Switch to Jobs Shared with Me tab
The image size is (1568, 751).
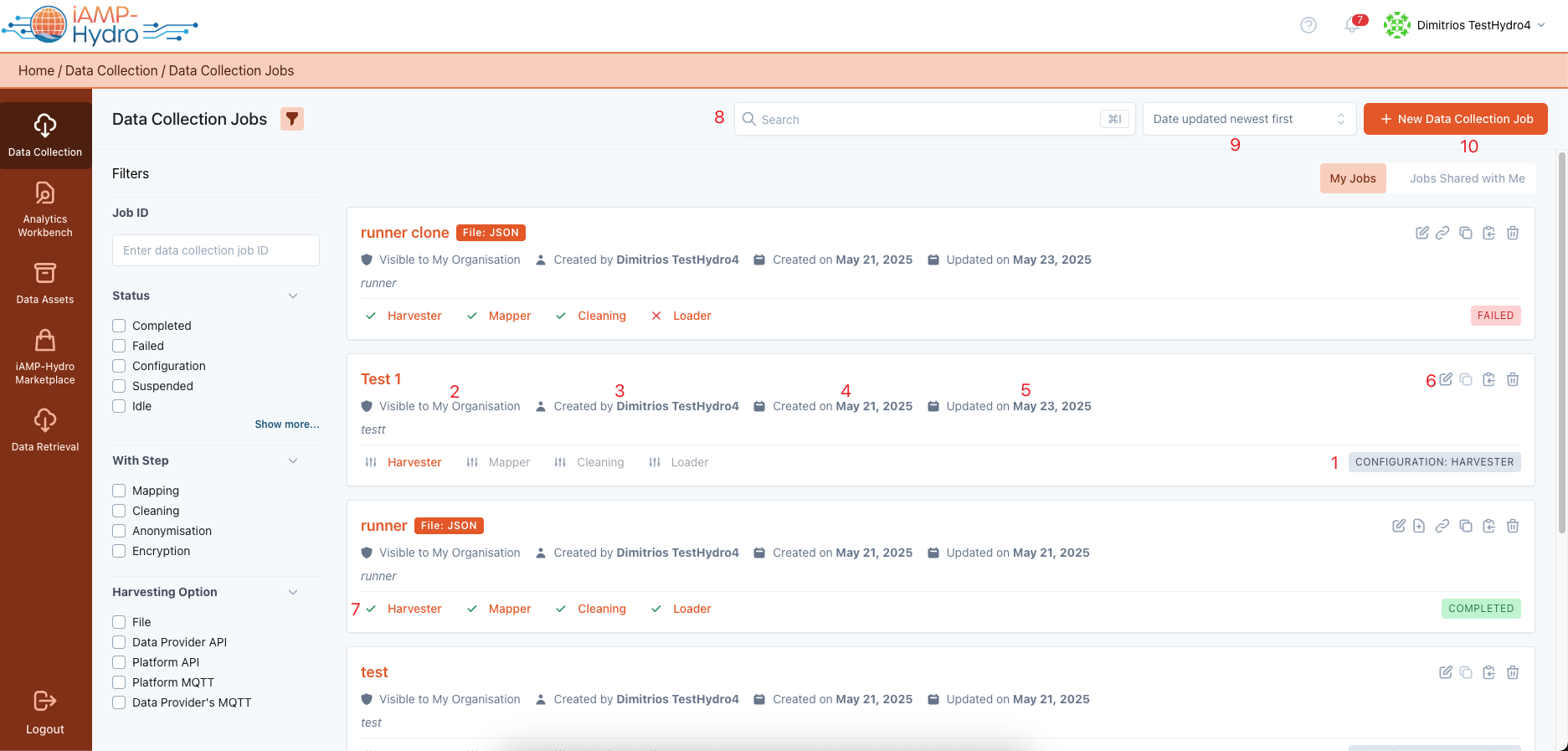pyautogui.click(x=1467, y=178)
